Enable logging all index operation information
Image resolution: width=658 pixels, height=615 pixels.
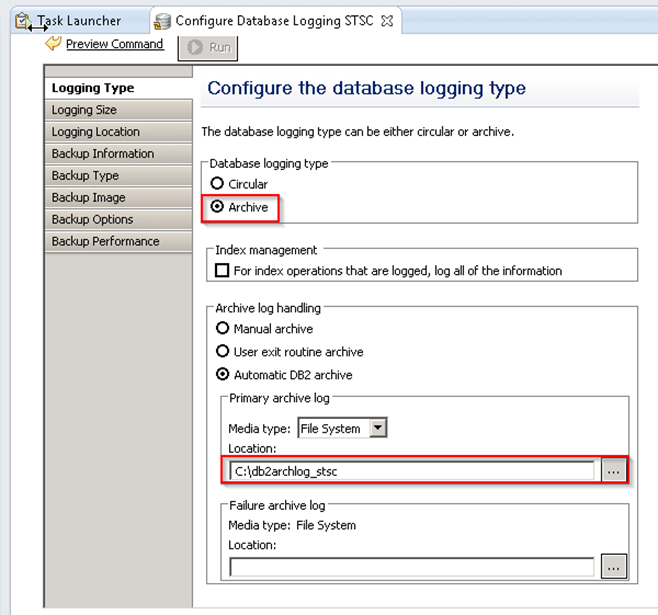222,271
